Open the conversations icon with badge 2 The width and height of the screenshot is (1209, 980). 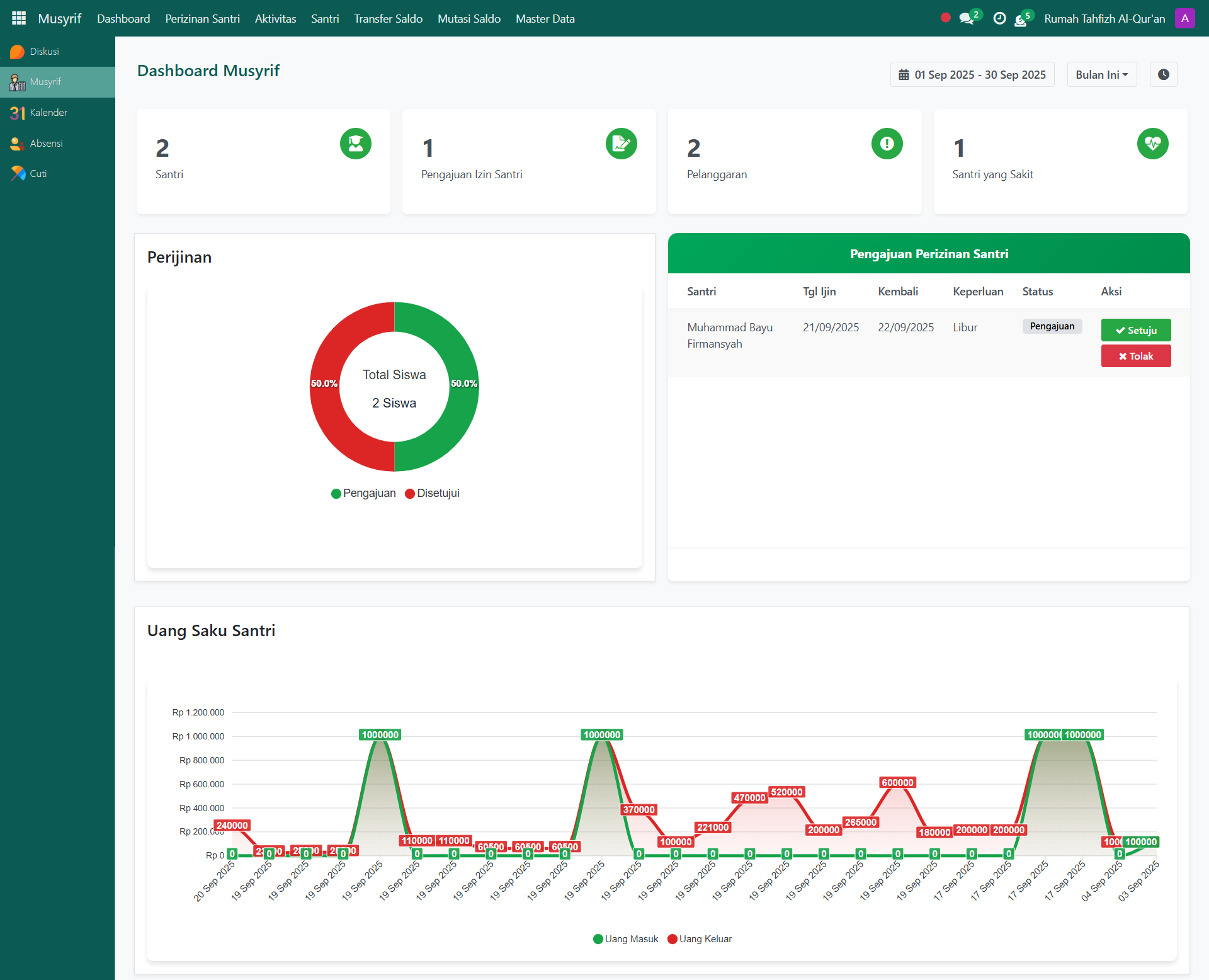[967, 19]
